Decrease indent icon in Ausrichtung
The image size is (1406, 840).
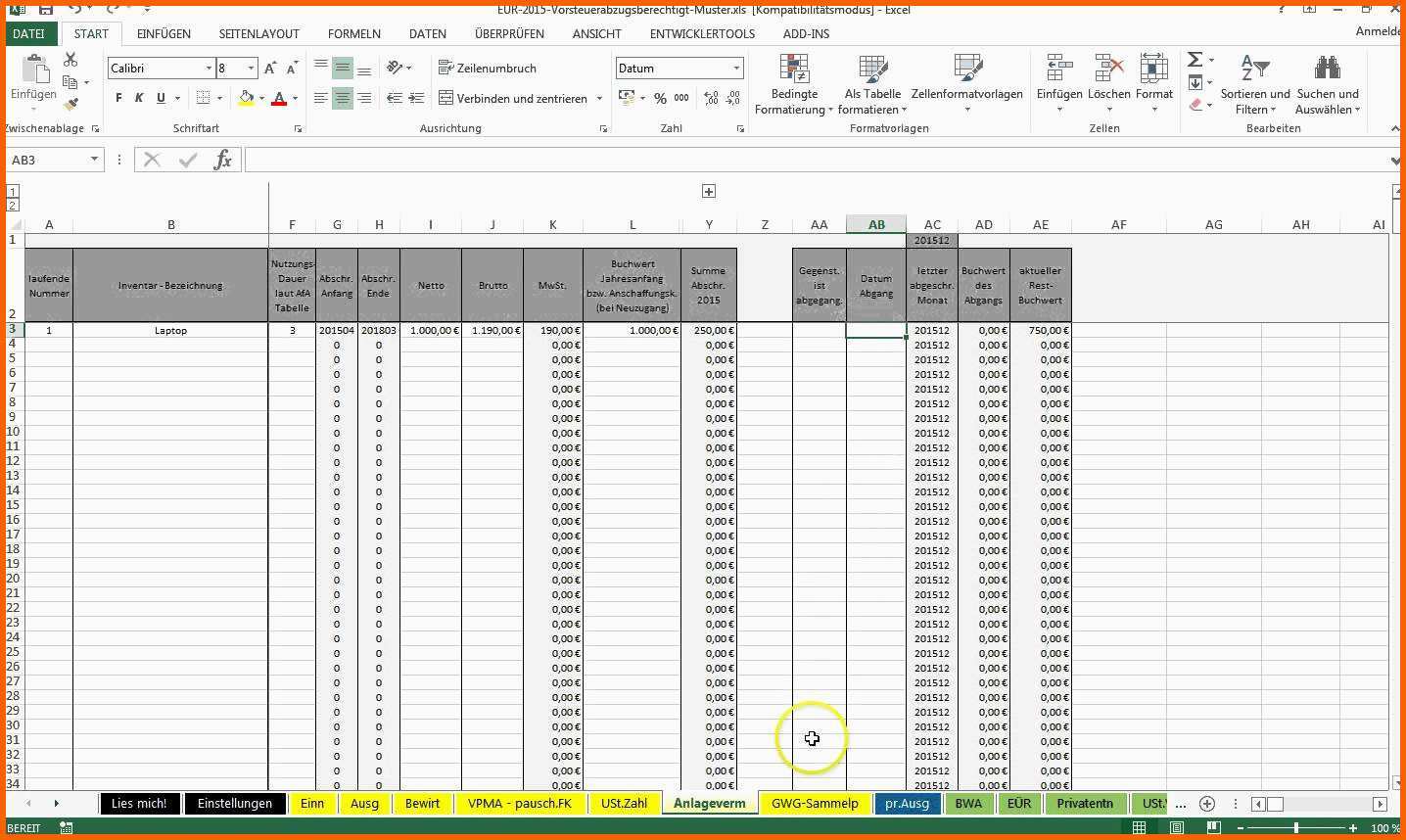click(395, 98)
